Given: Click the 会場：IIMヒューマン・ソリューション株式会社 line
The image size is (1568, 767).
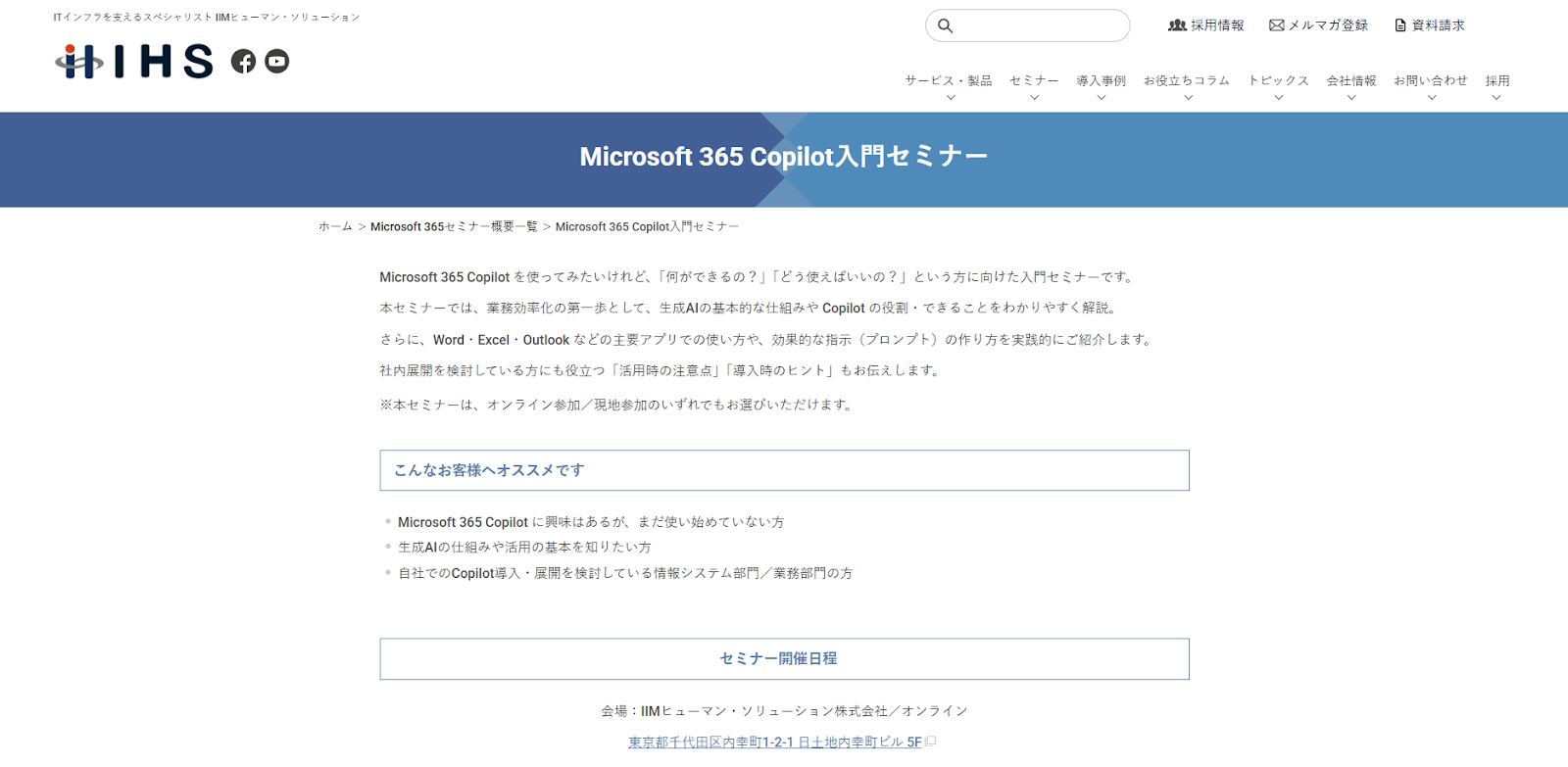Looking at the screenshot, I should coord(784,711).
